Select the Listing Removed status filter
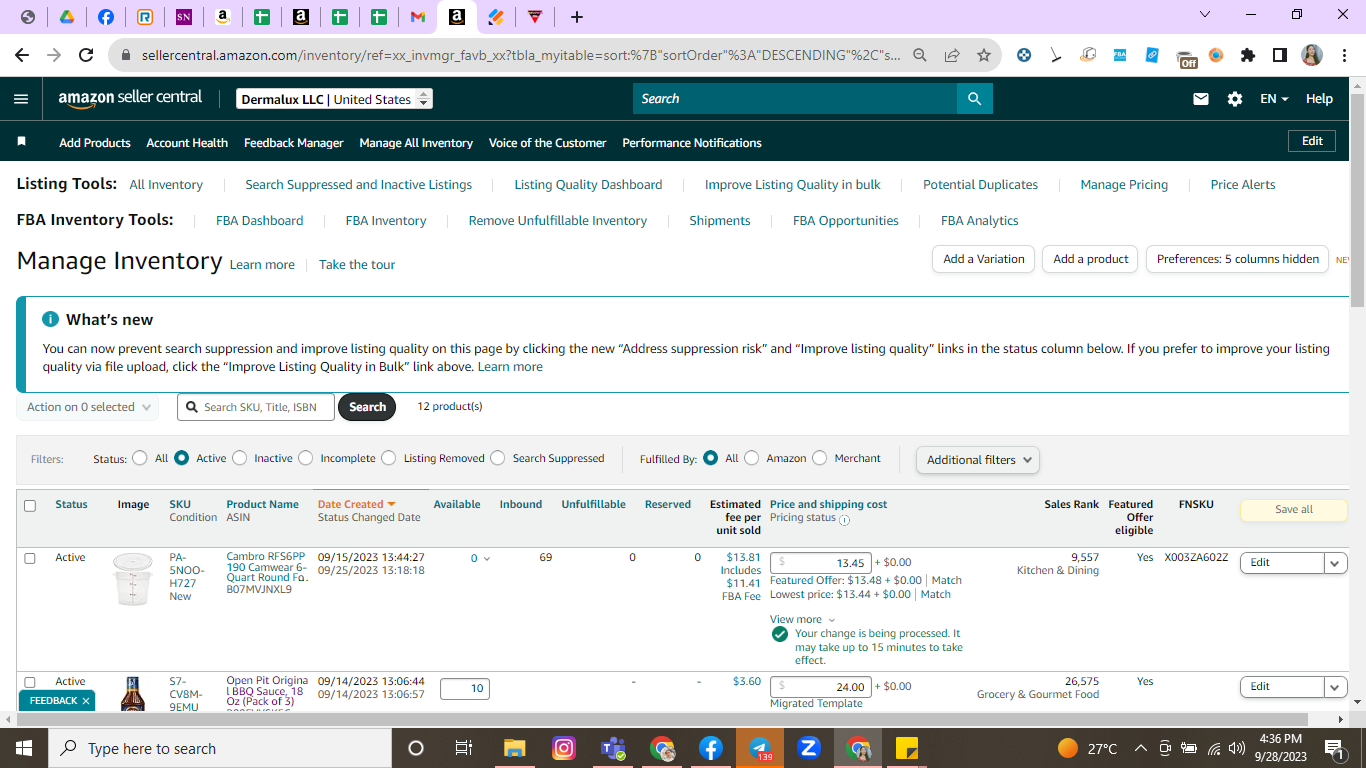The width and height of the screenshot is (1366, 768). [x=389, y=458]
